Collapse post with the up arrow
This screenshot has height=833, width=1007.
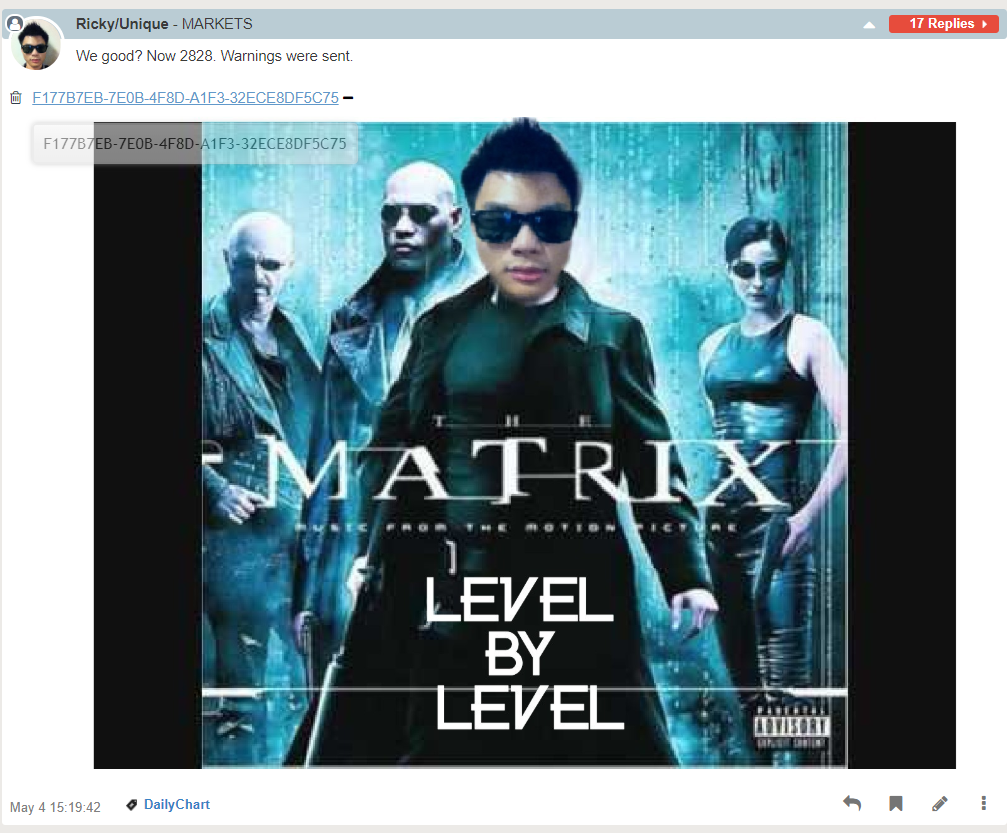tap(869, 25)
